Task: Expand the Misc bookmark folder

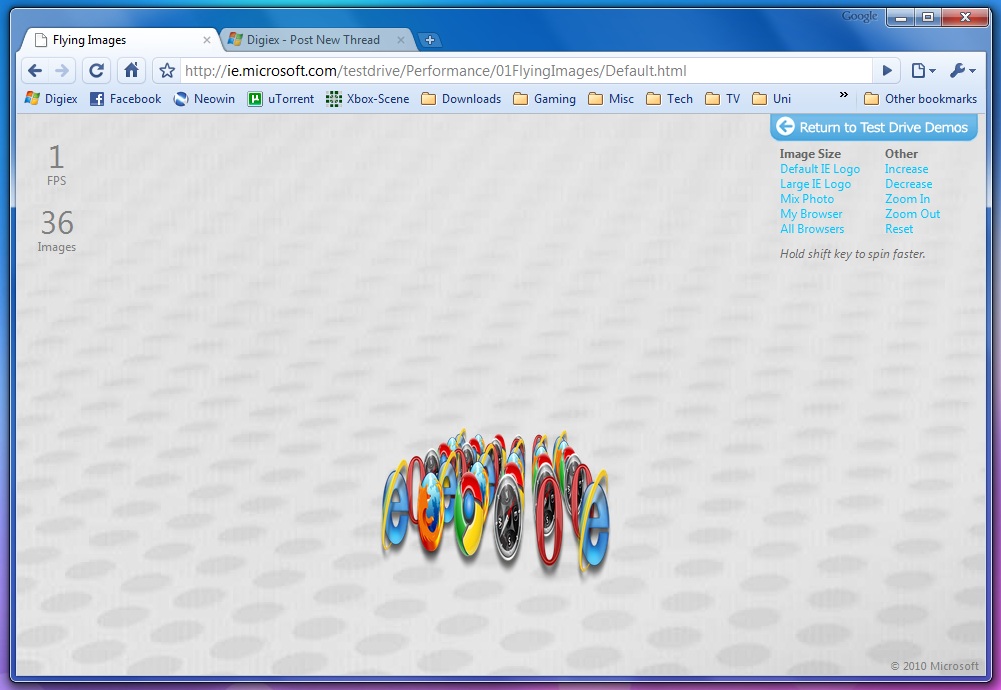Action: pyautogui.click(x=611, y=99)
